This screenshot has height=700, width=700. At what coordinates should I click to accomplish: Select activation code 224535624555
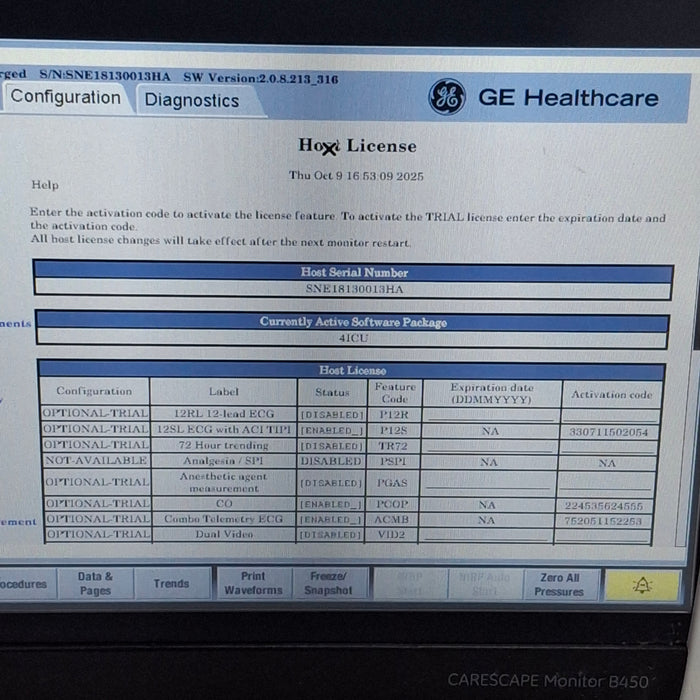tap(604, 506)
